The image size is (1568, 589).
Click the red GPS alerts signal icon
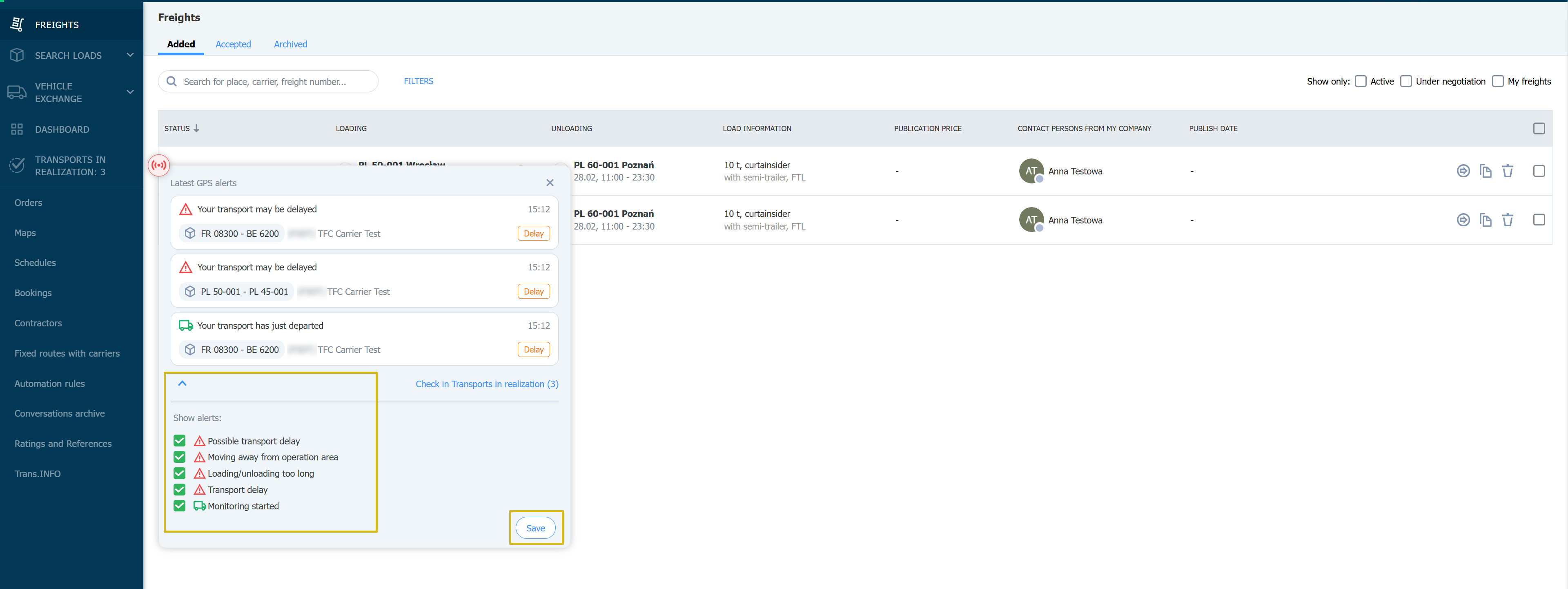click(x=159, y=165)
